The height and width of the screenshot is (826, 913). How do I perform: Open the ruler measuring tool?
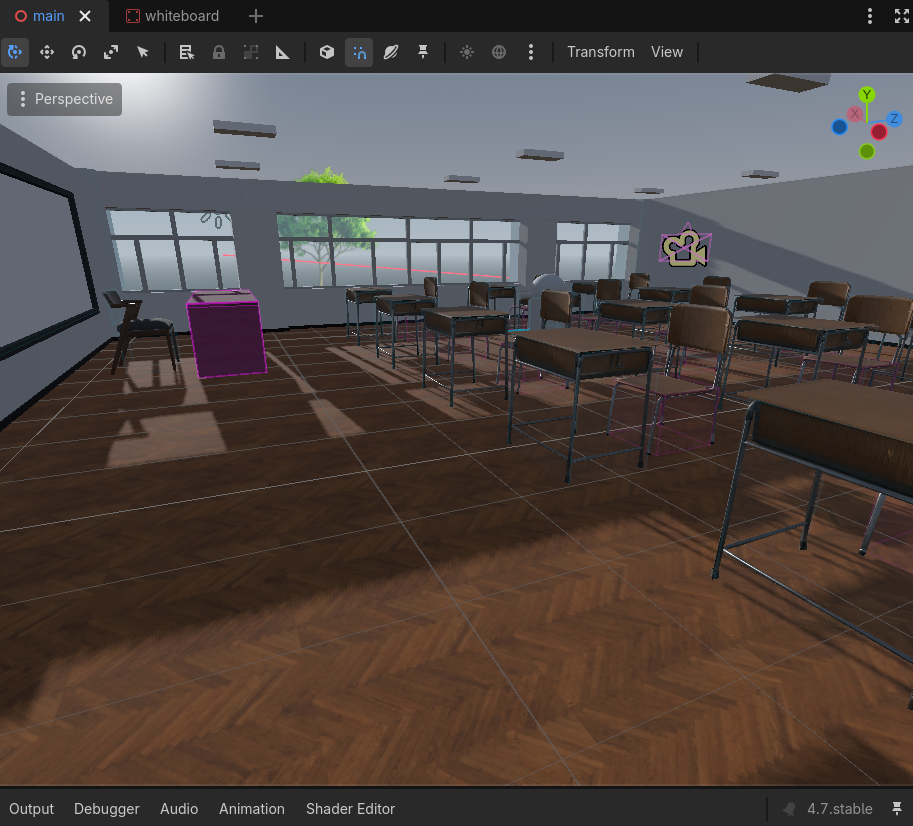coord(282,52)
